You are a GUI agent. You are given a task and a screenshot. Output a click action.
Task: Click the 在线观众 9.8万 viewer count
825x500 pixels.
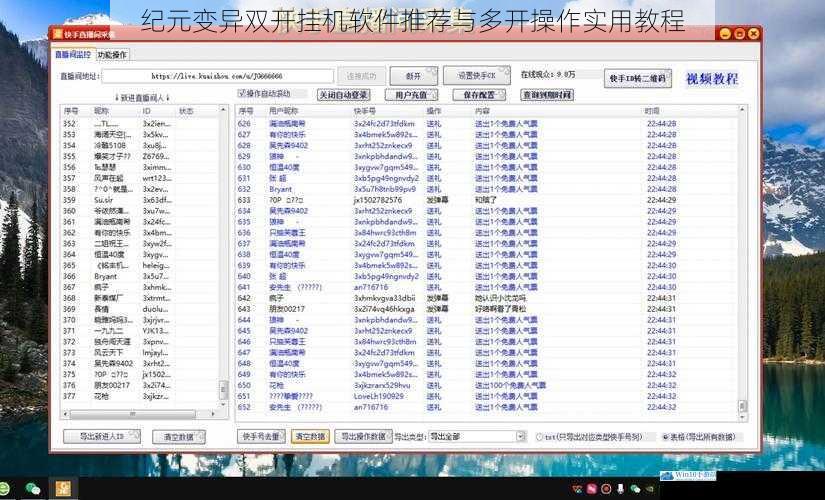pos(548,75)
